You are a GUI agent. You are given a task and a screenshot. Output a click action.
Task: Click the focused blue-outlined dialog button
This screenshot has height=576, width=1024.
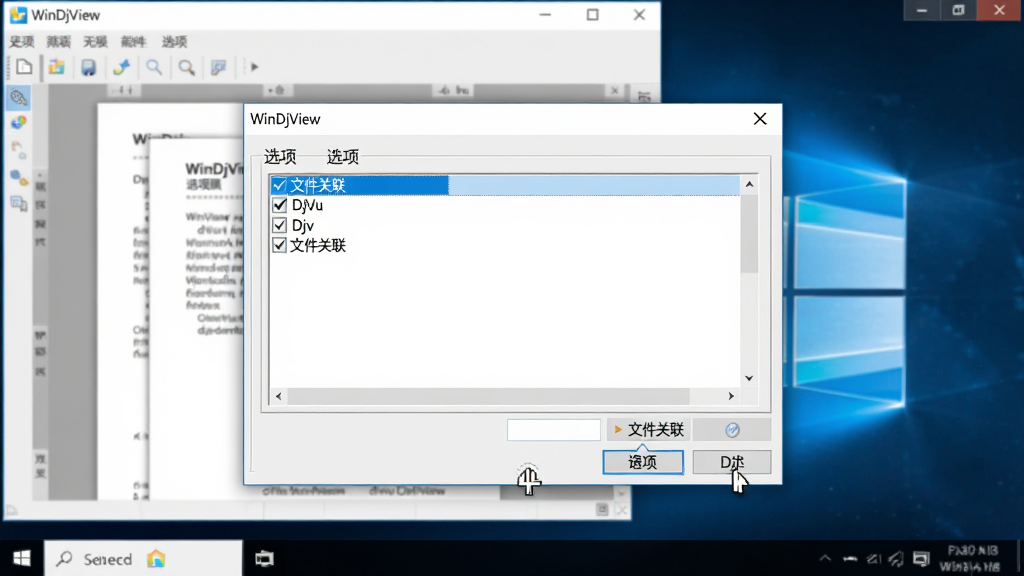click(x=643, y=462)
